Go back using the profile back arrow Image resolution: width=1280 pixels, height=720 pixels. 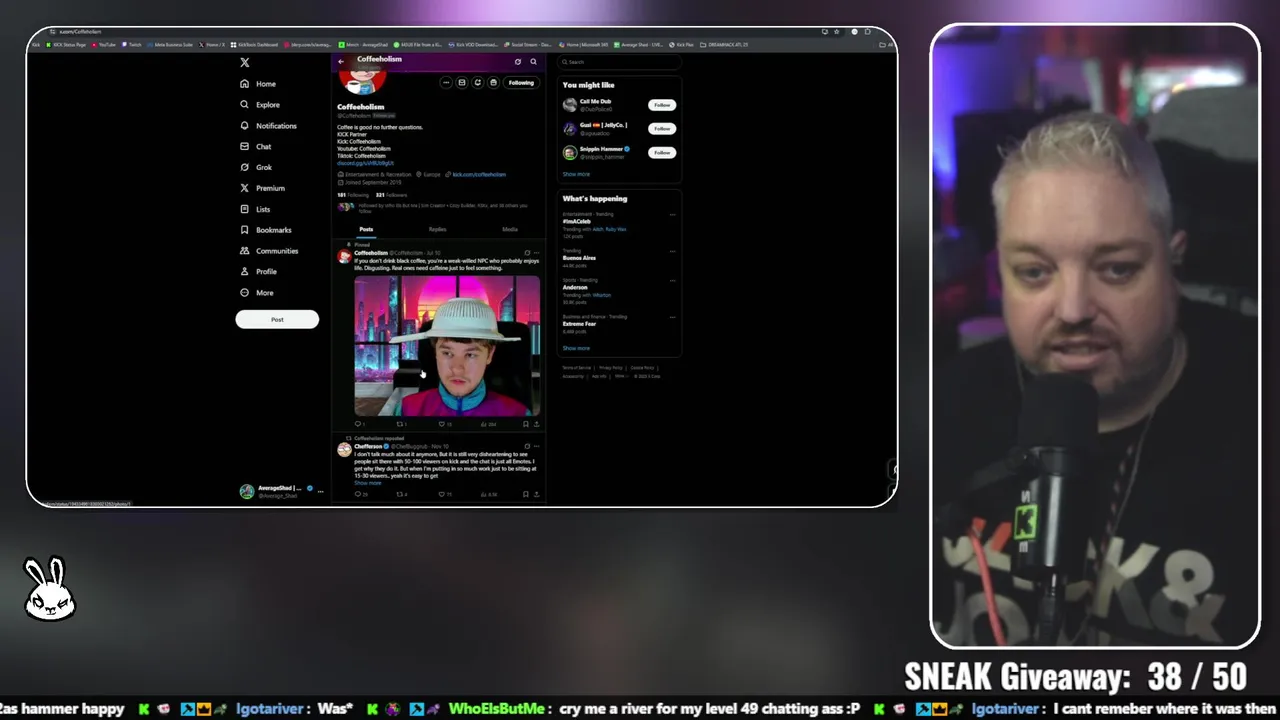tap(341, 62)
